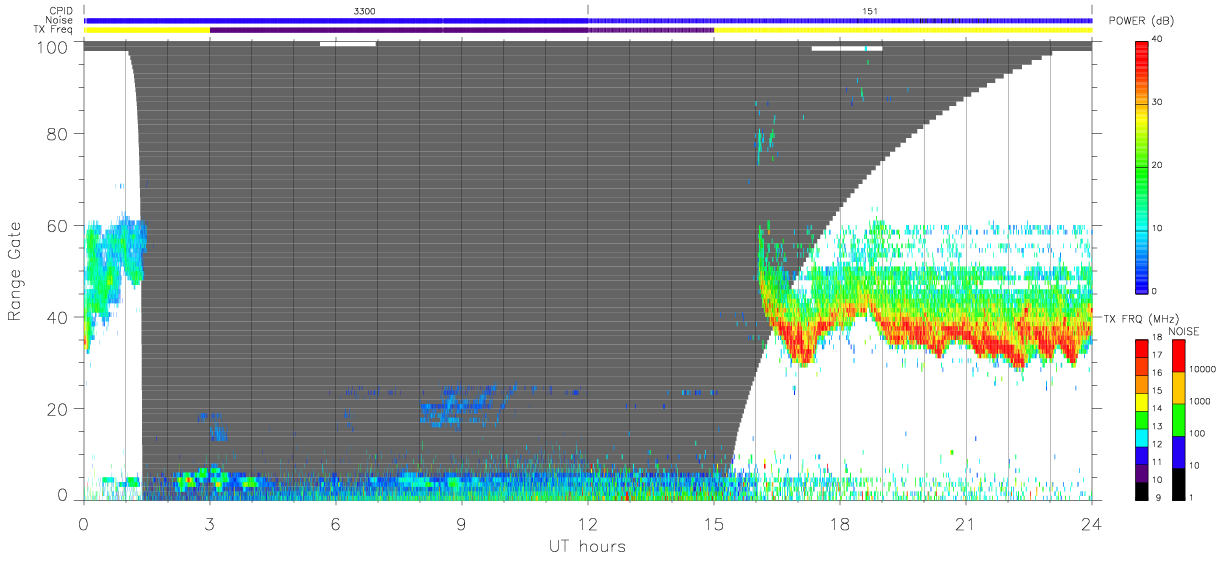Image resolution: width=1228 pixels, height=567 pixels.
Task: Click the 1000 label on NOISE scale
Action: click(x=1201, y=401)
